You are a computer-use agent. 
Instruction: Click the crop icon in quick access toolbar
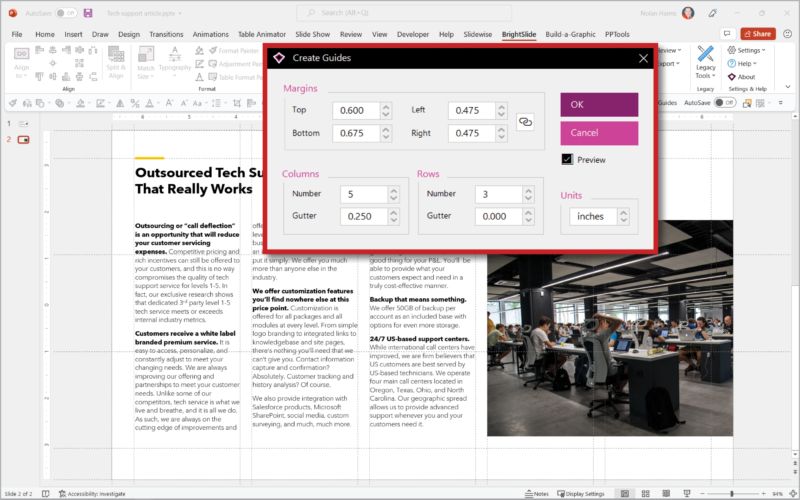click(x=237, y=103)
